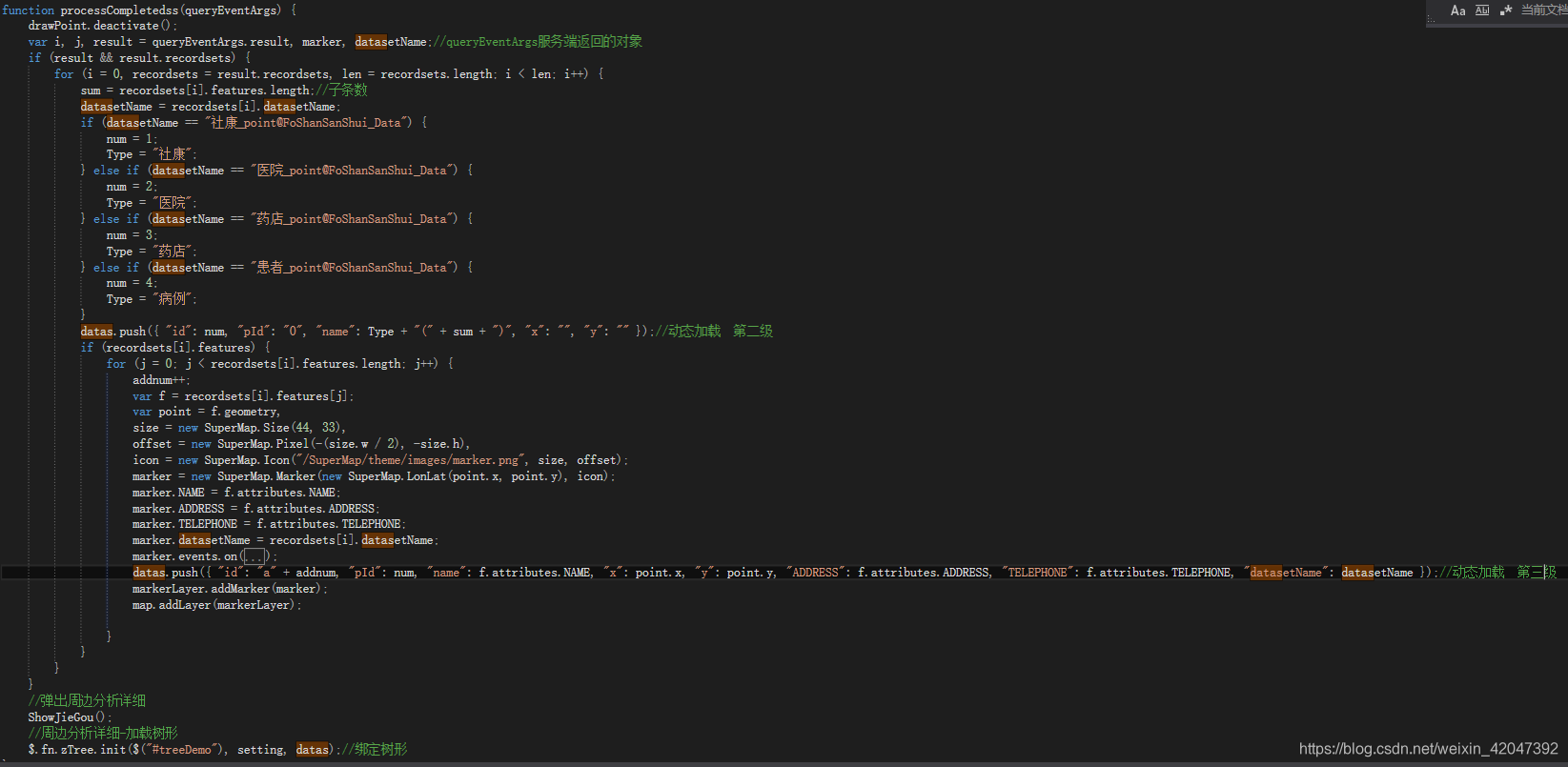Click map.addLayer(markerLayer) line

[x=217, y=605]
